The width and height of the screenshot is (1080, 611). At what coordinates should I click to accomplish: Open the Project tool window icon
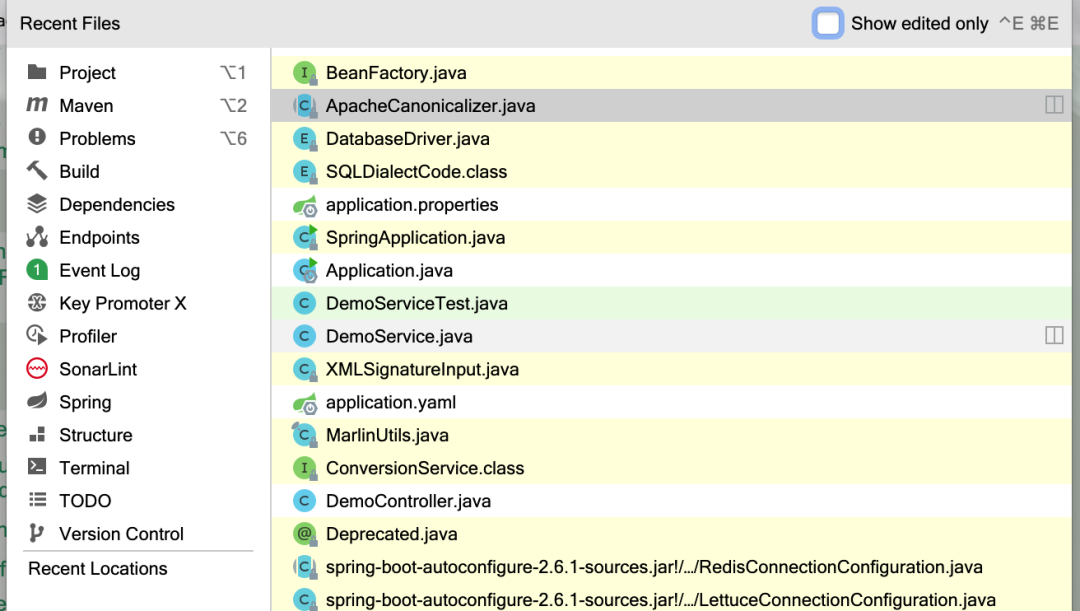tap(37, 72)
